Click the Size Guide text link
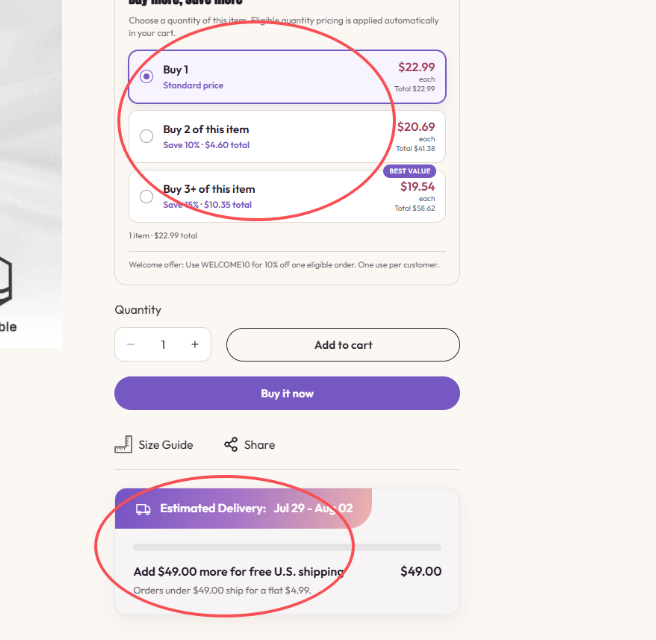This screenshot has width=656, height=640. [x=166, y=445]
